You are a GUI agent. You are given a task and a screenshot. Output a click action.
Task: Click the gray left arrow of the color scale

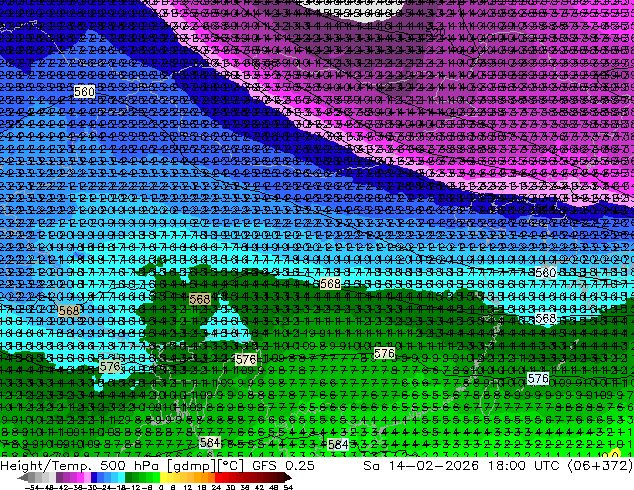point(22,477)
